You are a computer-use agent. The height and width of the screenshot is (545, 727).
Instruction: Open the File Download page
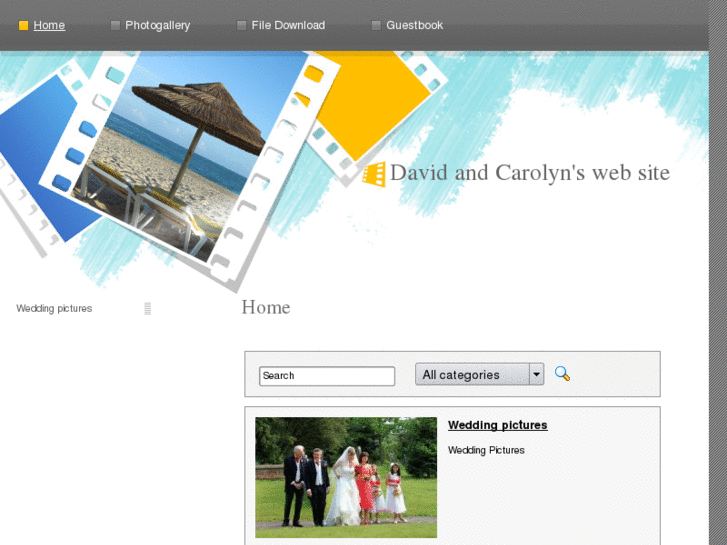click(x=288, y=25)
